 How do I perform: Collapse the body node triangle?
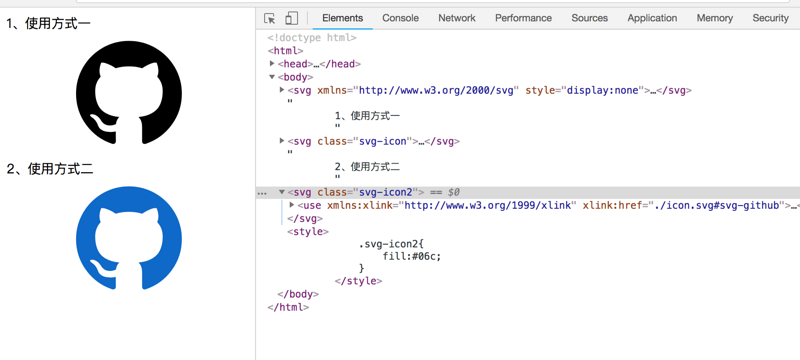272,77
